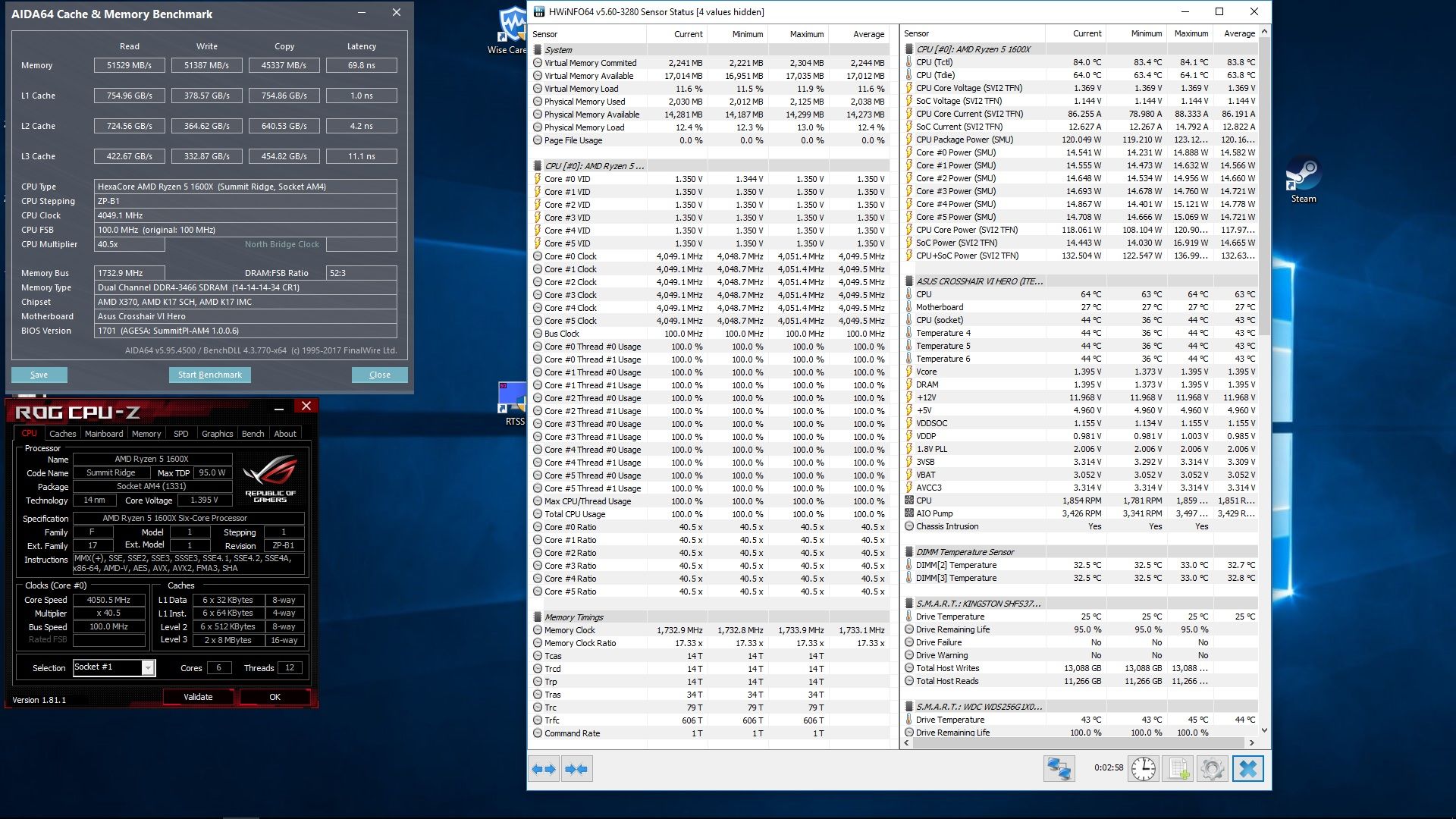This screenshot has width=1456, height=819.
Task: Click HWiNFO blue X quit sensors icon
Action: 1248,769
